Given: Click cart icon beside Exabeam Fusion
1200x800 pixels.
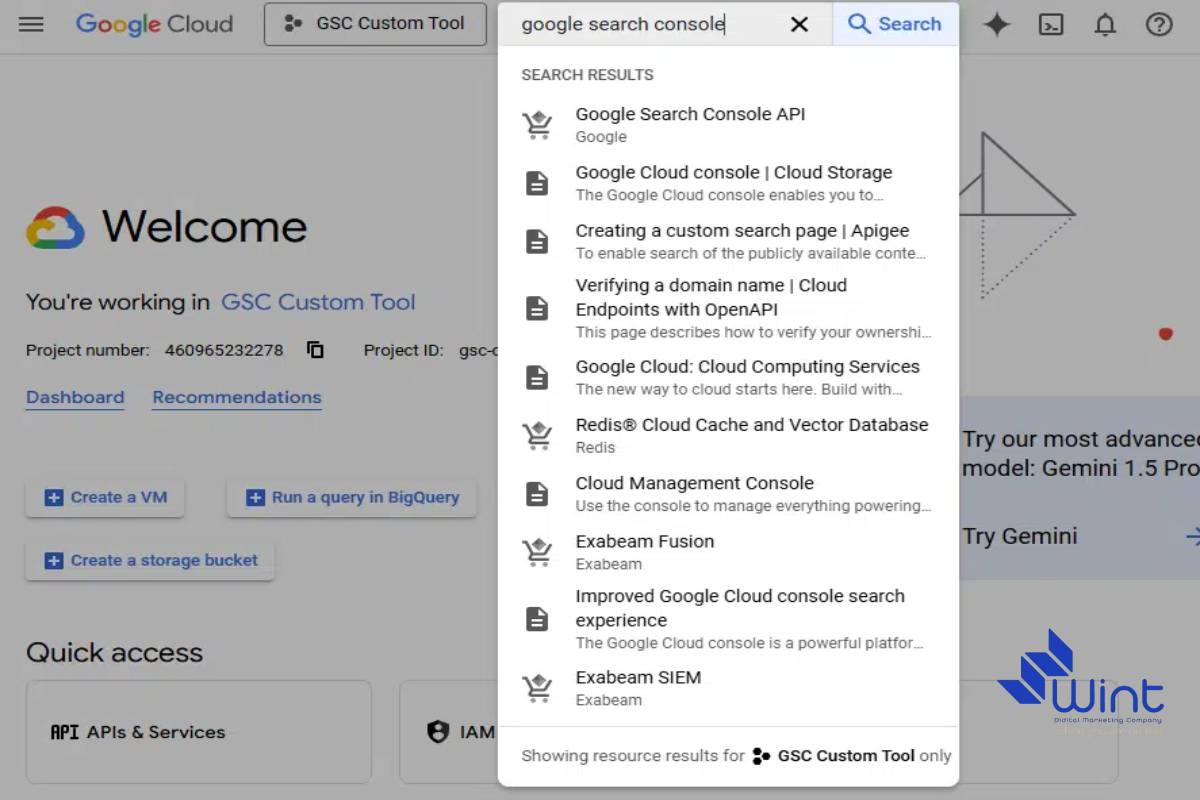Looking at the screenshot, I should (x=537, y=552).
